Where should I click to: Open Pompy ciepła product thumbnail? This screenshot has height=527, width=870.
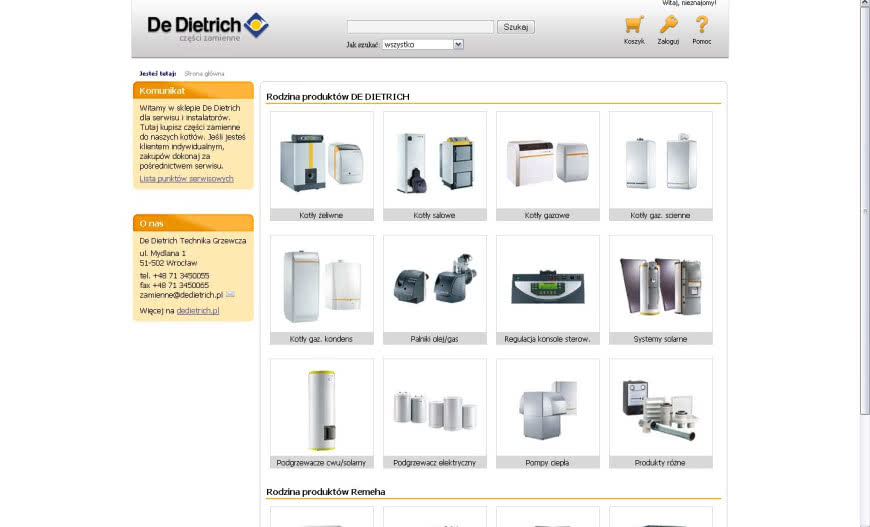click(x=548, y=413)
